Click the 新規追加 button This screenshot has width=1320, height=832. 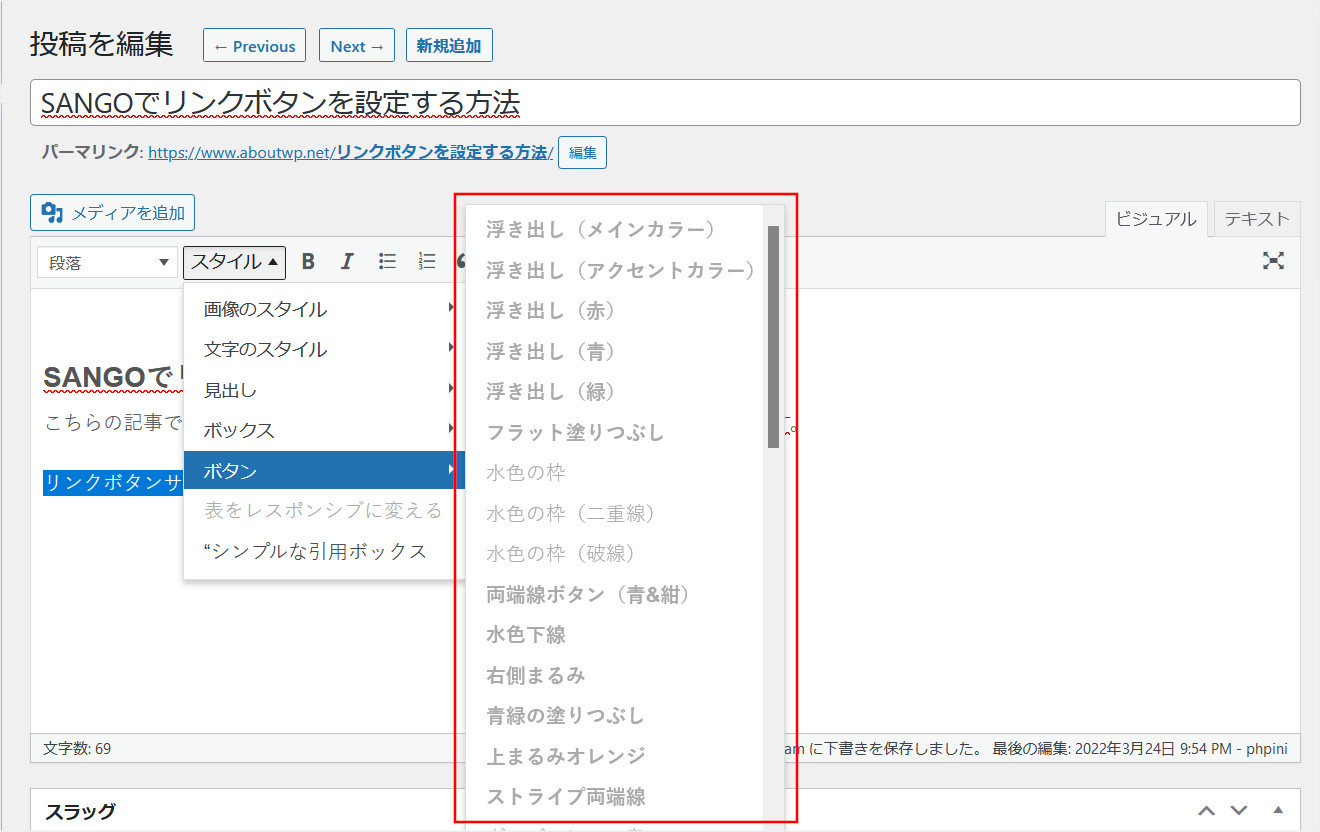(x=449, y=46)
